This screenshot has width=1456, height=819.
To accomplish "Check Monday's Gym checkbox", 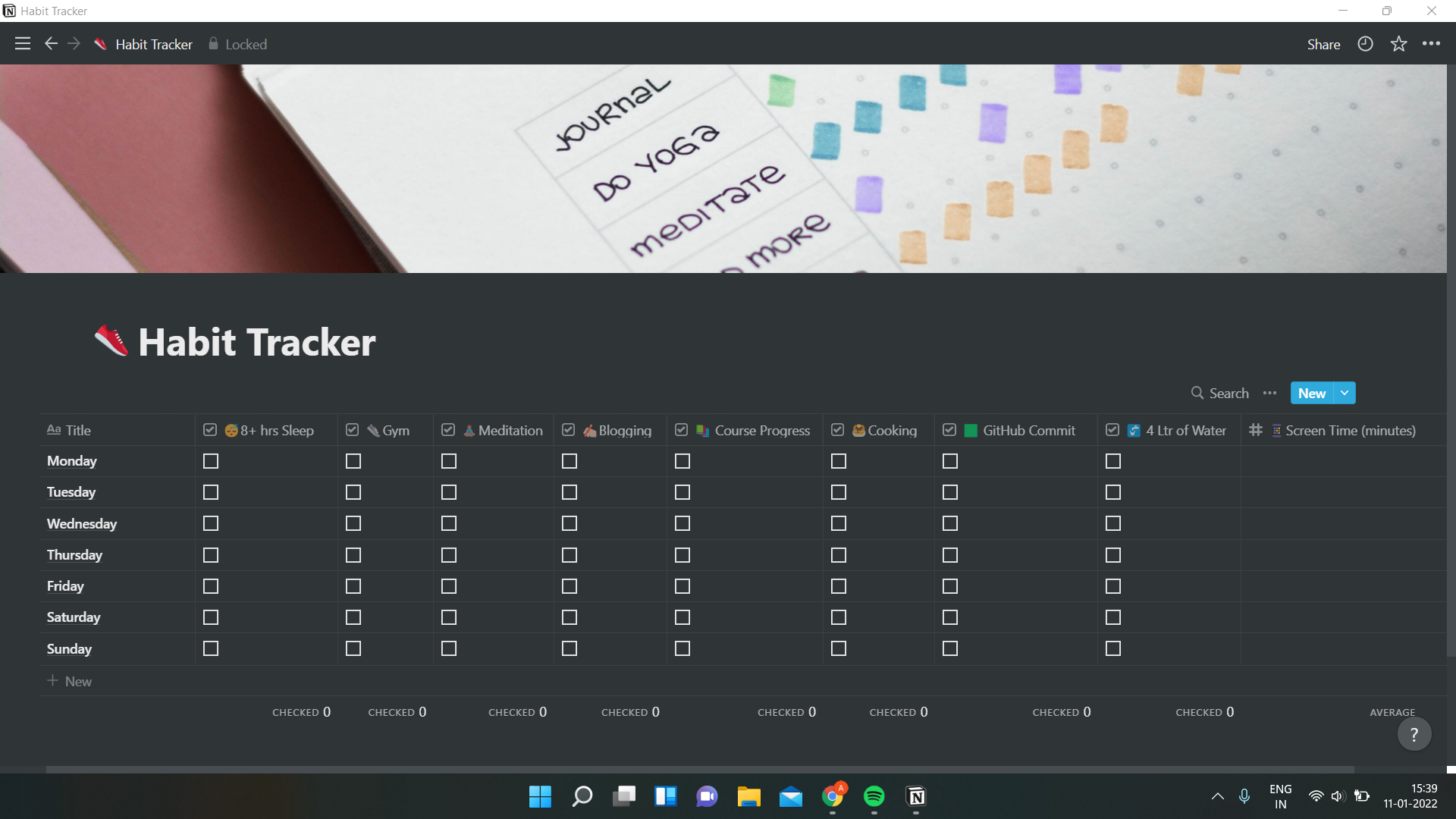I will [353, 461].
